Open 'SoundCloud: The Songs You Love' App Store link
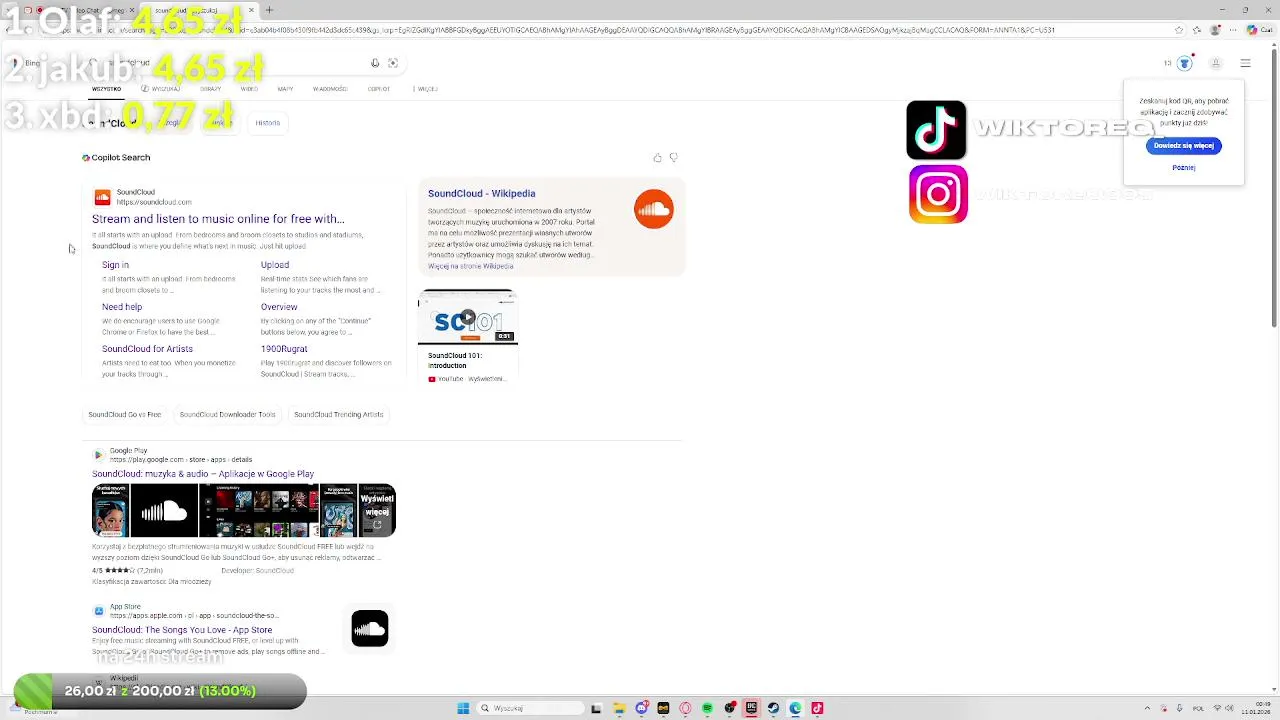 (182, 630)
